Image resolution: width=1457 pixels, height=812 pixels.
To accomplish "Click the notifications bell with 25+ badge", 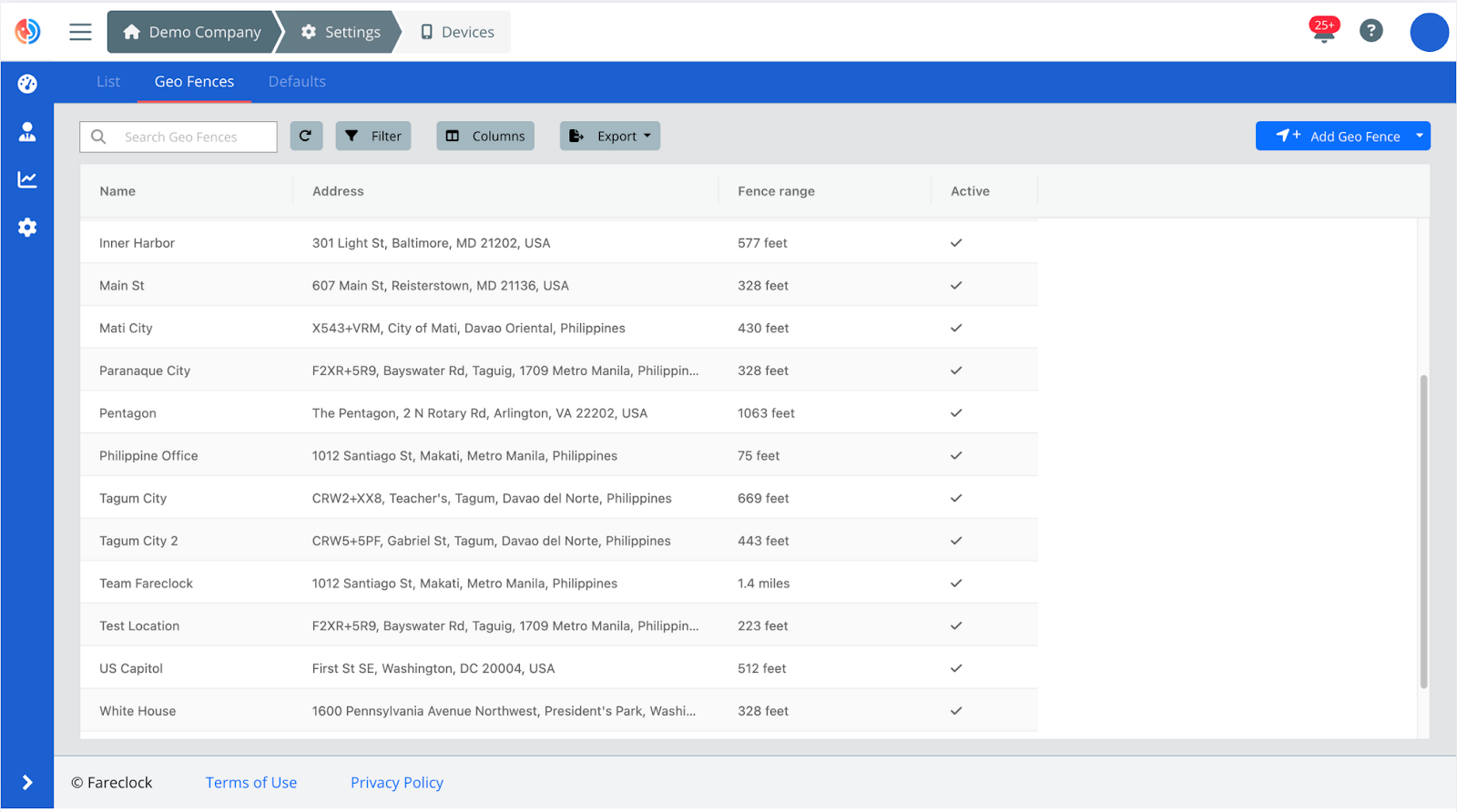I will tap(1323, 31).
